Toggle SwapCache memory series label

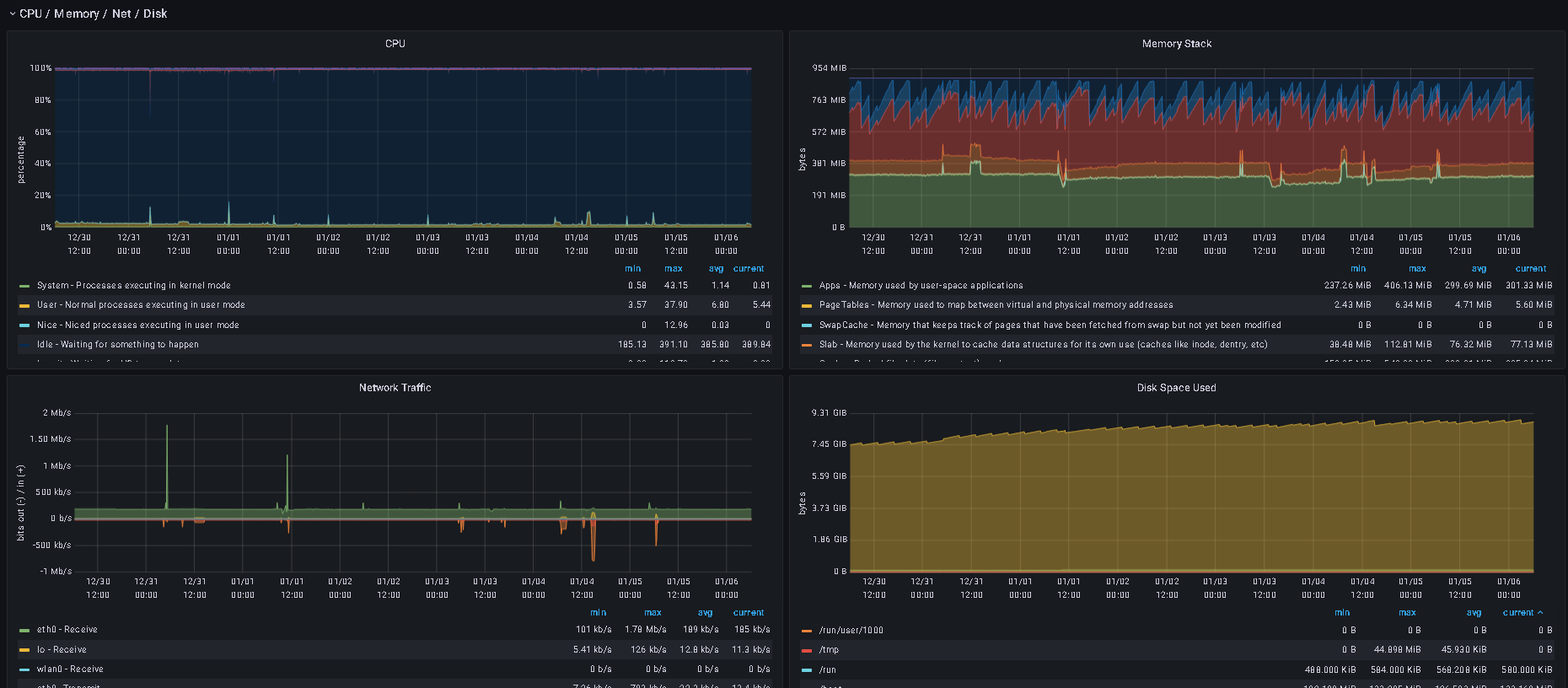pos(1050,325)
